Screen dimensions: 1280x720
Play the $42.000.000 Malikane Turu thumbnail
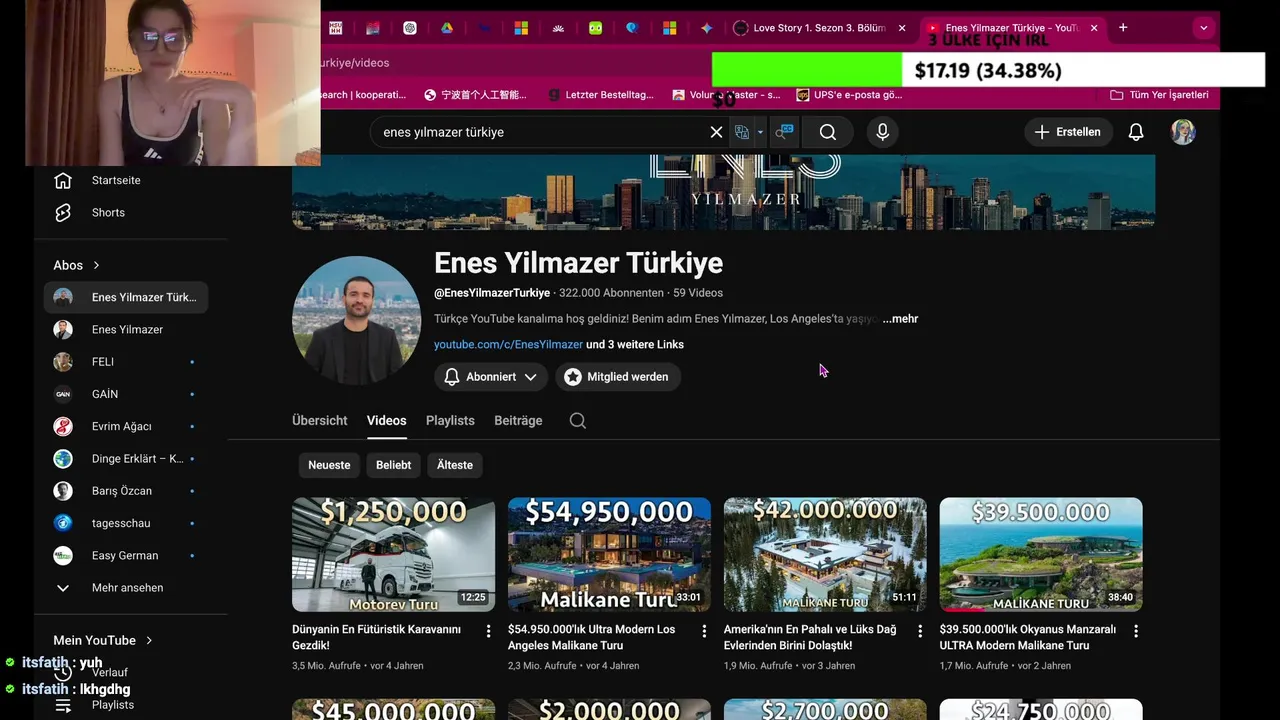[x=825, y=555]
